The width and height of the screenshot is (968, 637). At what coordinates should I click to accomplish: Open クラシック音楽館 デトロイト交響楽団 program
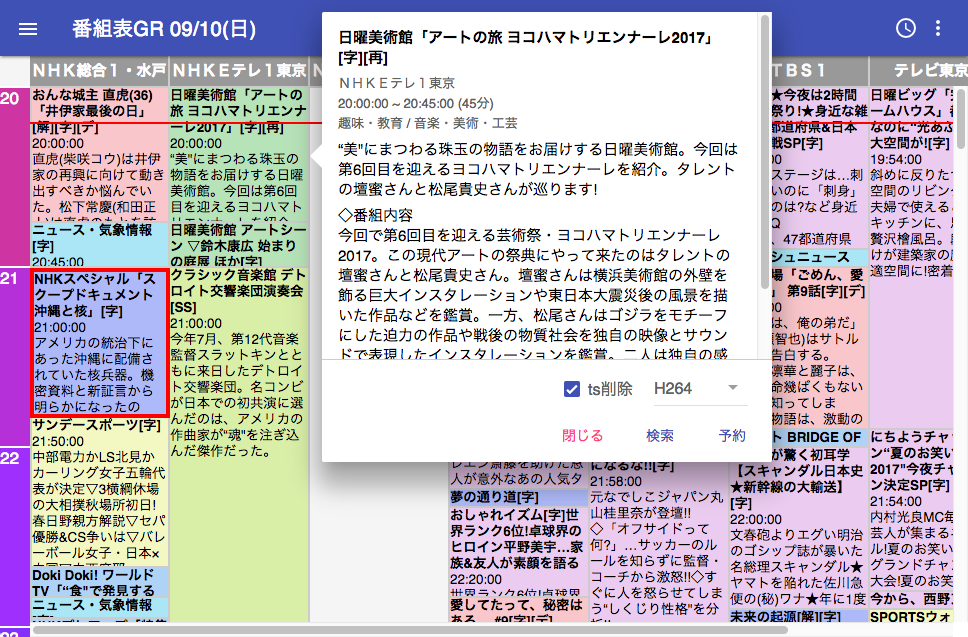[x=239, y=444]
